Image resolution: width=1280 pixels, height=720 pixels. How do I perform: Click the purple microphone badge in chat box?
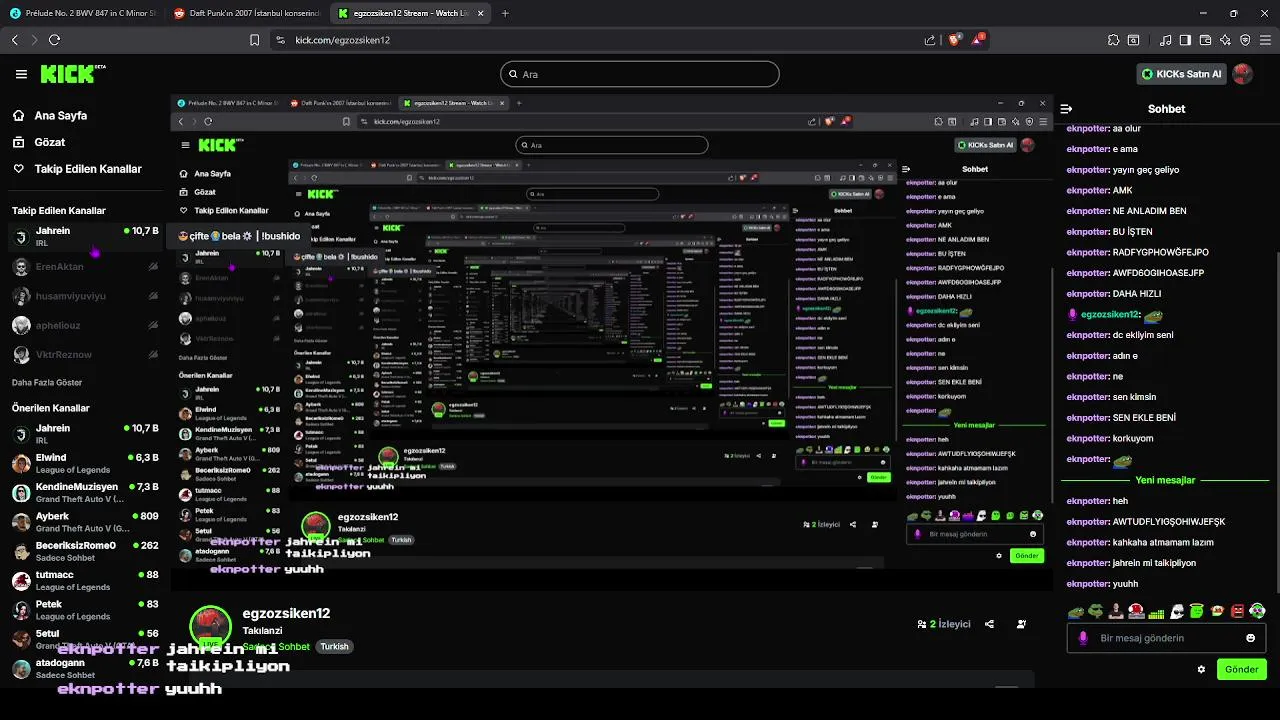(1083, 638)
